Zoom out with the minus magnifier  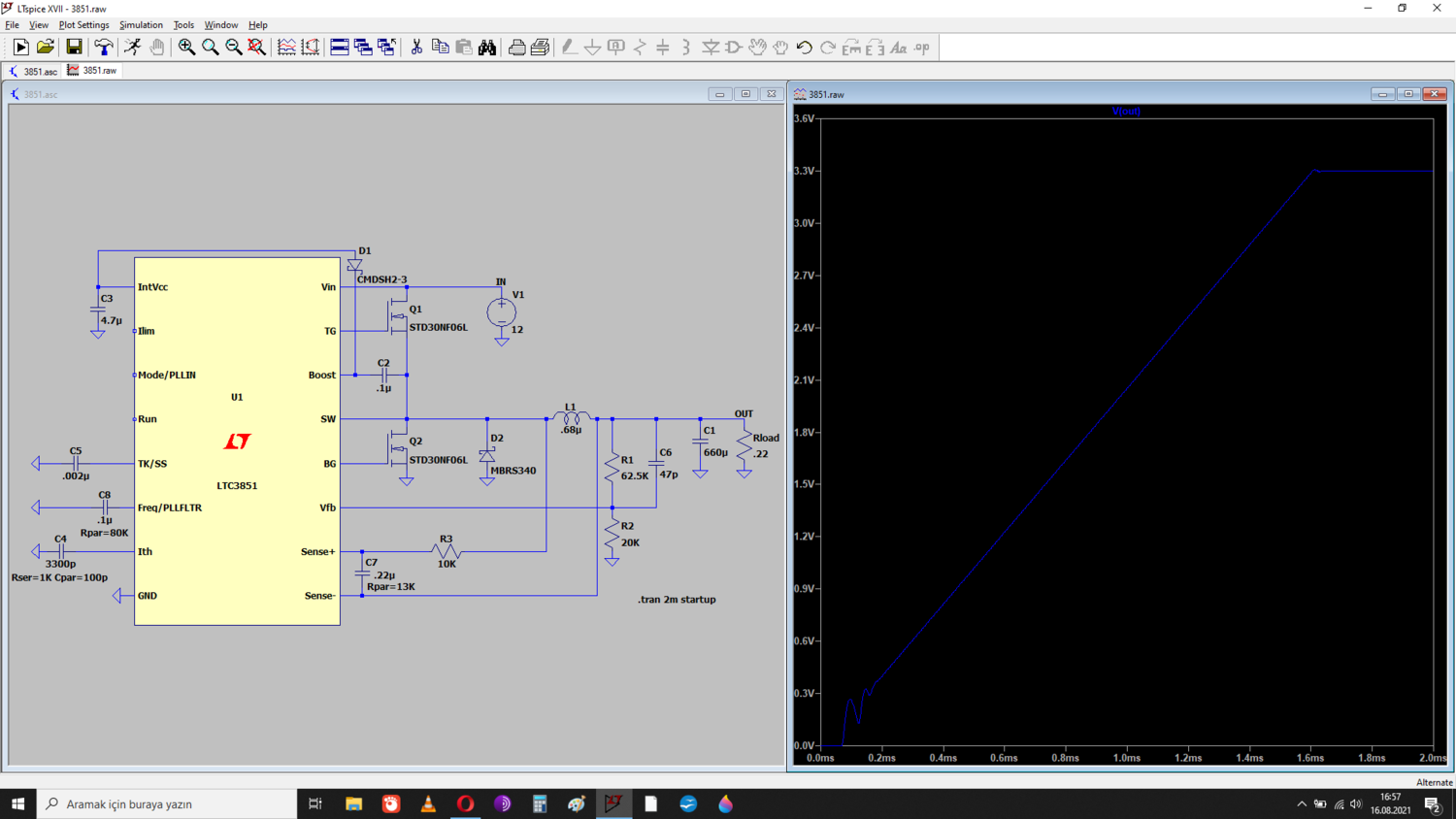click(234, 47)
